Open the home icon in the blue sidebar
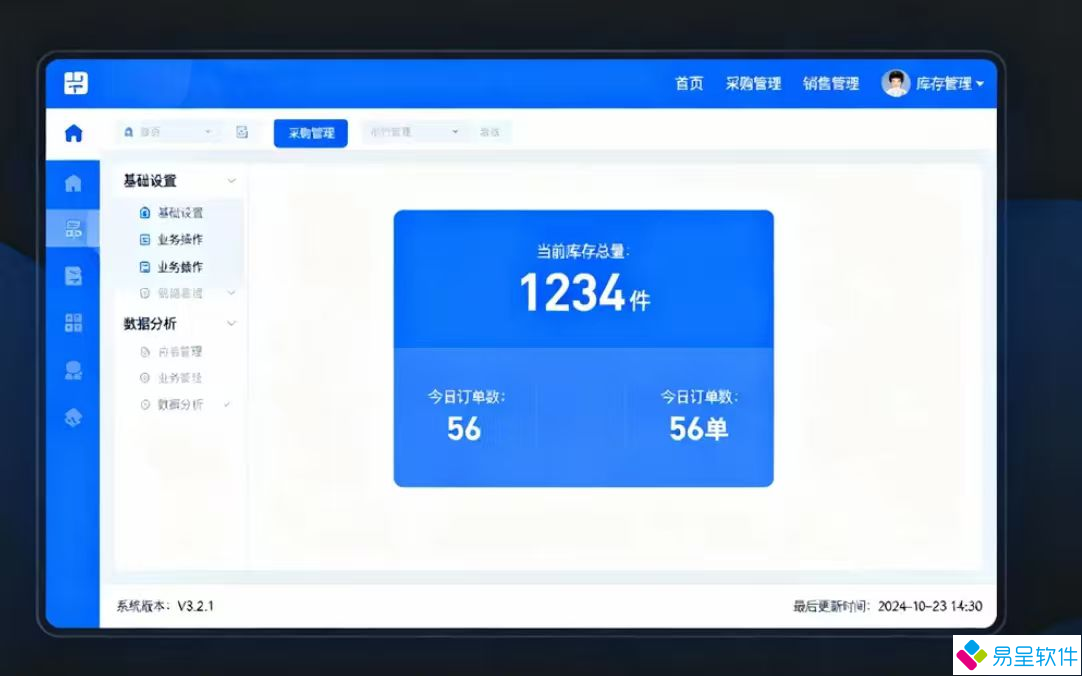 click(73, 183)
